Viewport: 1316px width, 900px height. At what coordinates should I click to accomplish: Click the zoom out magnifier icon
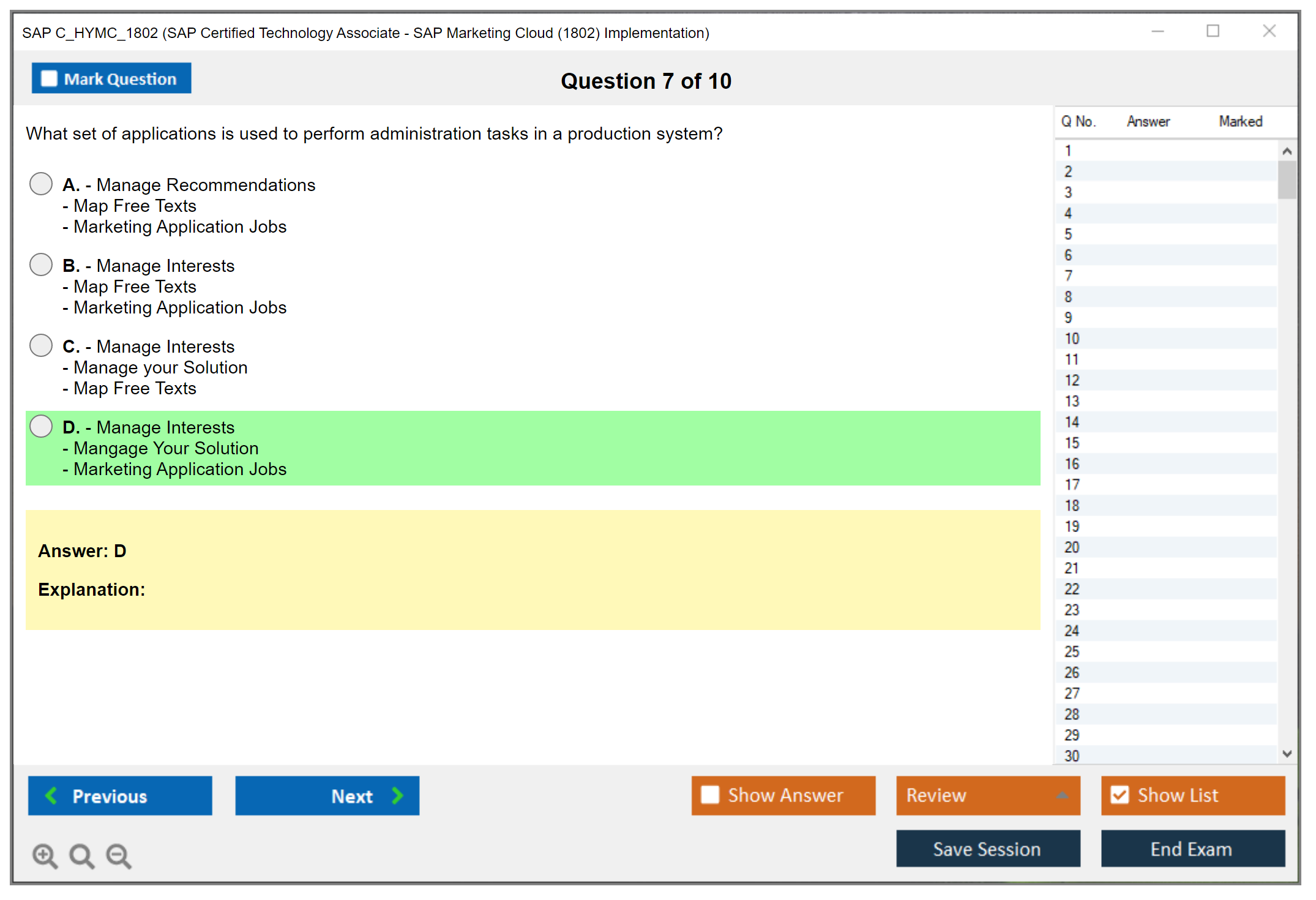[x=118, y=855]
